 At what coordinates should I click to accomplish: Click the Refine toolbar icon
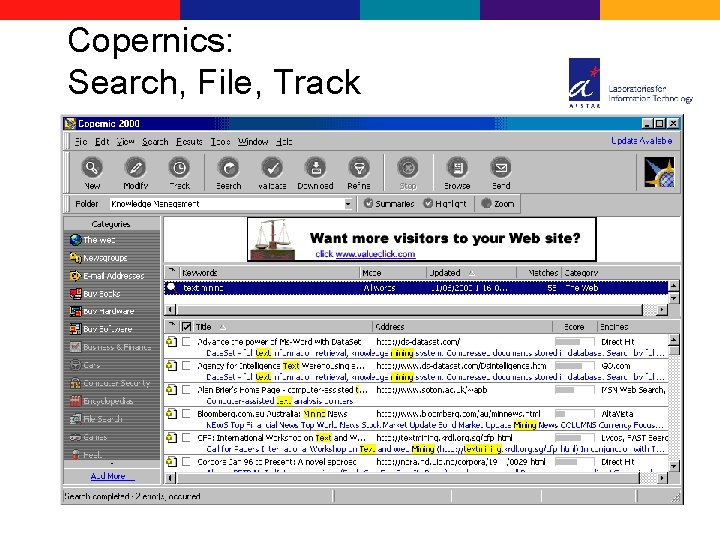point(359,168)
